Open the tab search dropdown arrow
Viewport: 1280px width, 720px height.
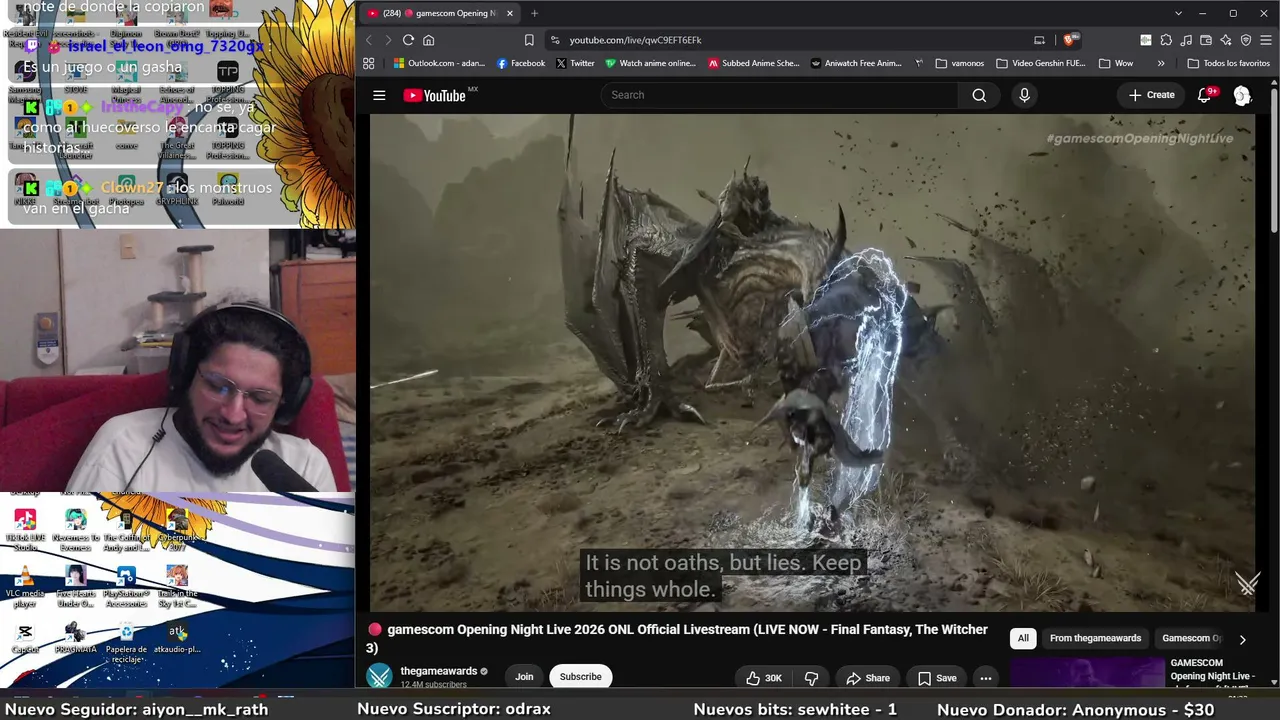pos(1179,13)
